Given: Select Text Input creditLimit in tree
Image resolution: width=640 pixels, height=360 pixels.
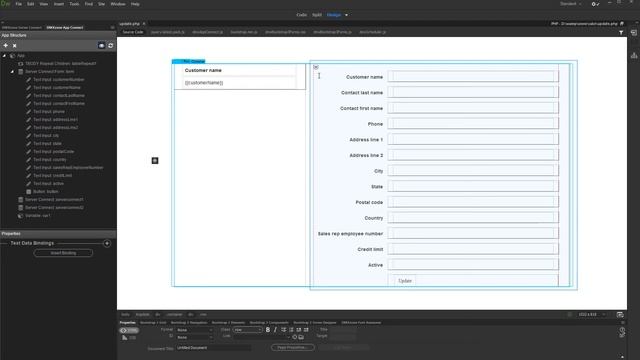Looking at the screenshot, I should point(52,176).
